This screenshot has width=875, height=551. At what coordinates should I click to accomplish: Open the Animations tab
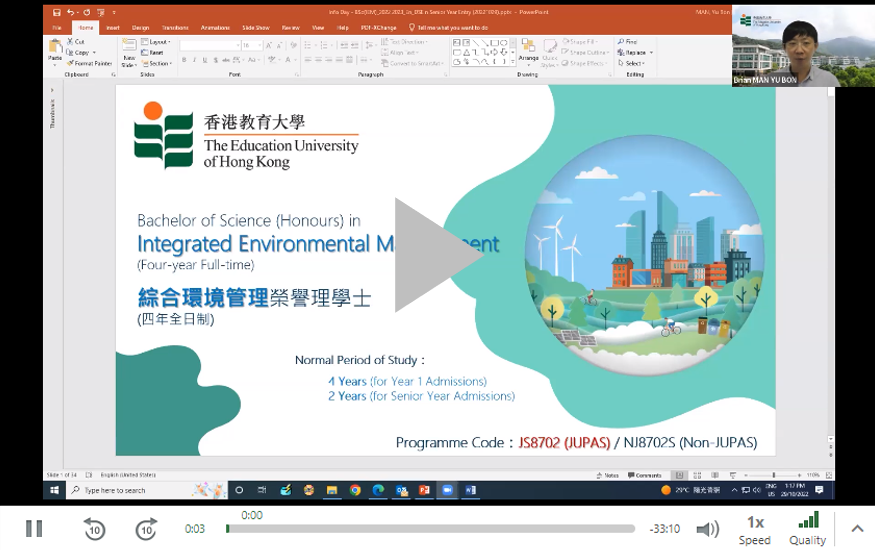215,27
